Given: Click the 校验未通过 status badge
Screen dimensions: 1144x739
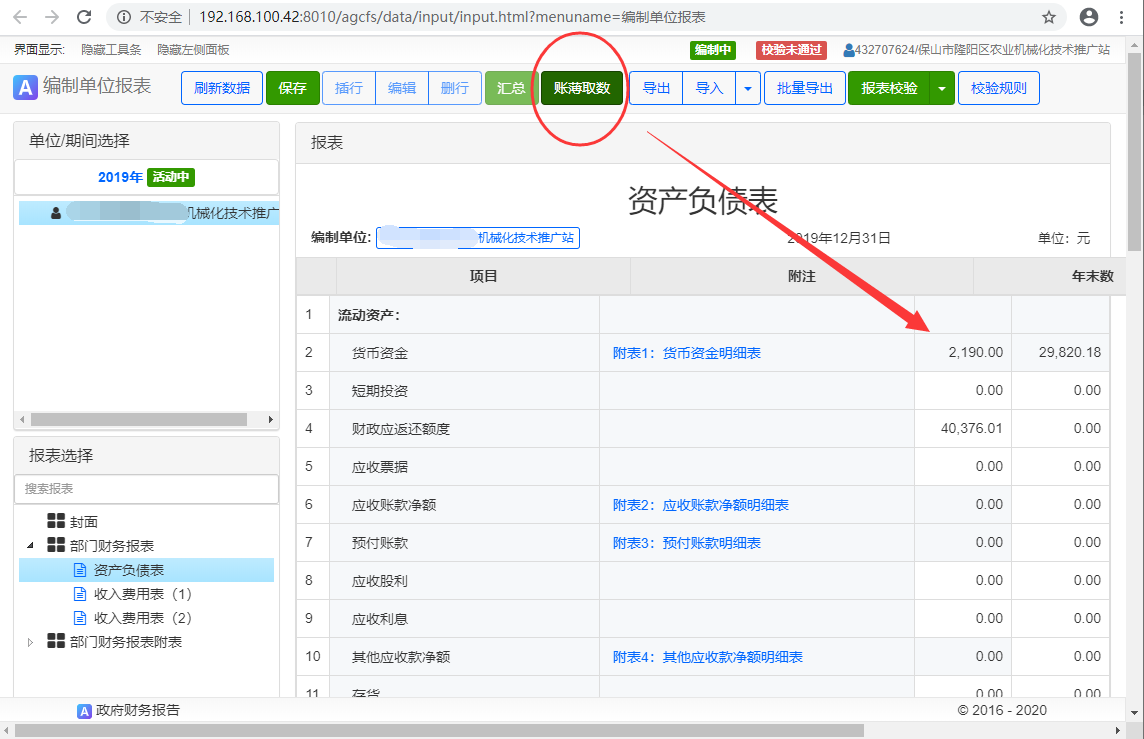Looking at the screenshot, I should (x=791, y=50).
